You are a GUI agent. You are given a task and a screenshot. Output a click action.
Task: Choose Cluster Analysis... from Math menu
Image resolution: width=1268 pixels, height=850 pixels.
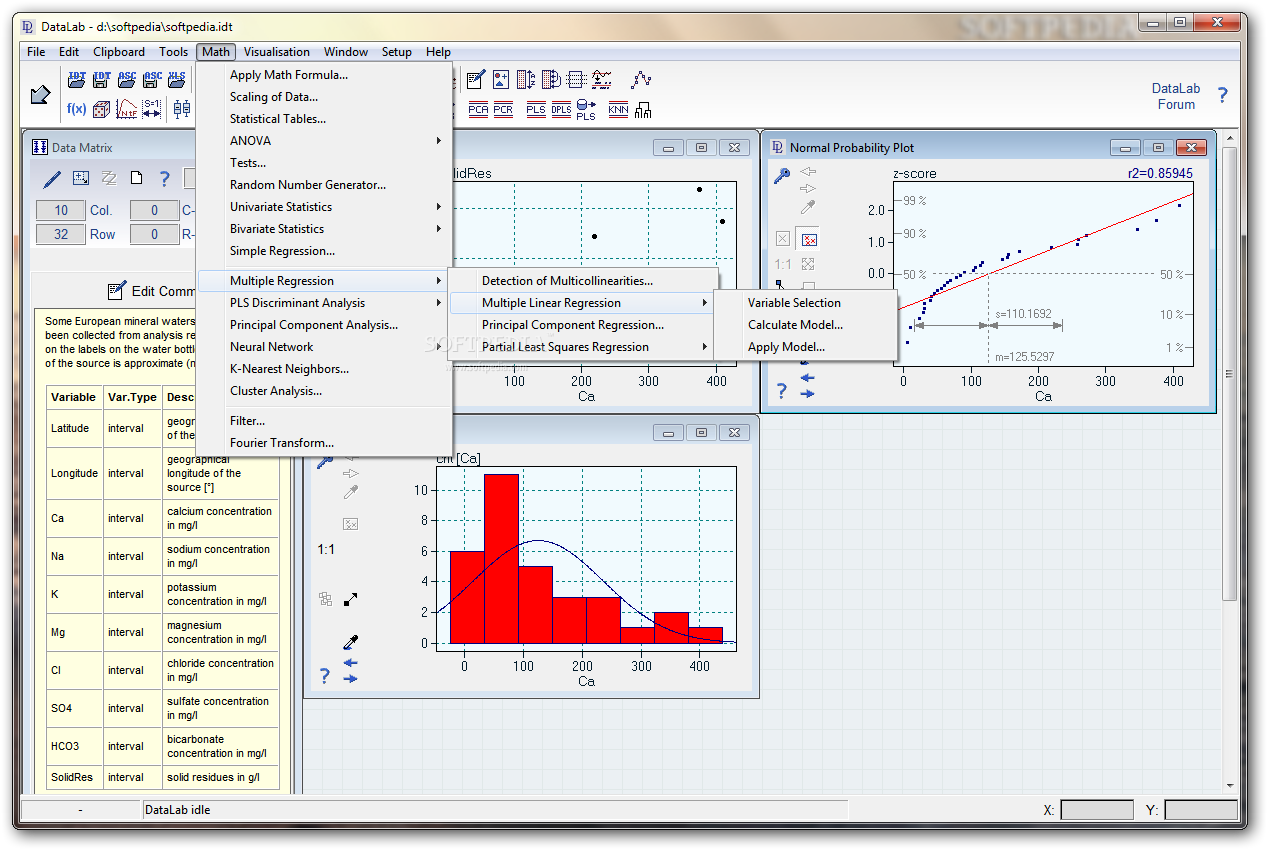coord(324,391)
